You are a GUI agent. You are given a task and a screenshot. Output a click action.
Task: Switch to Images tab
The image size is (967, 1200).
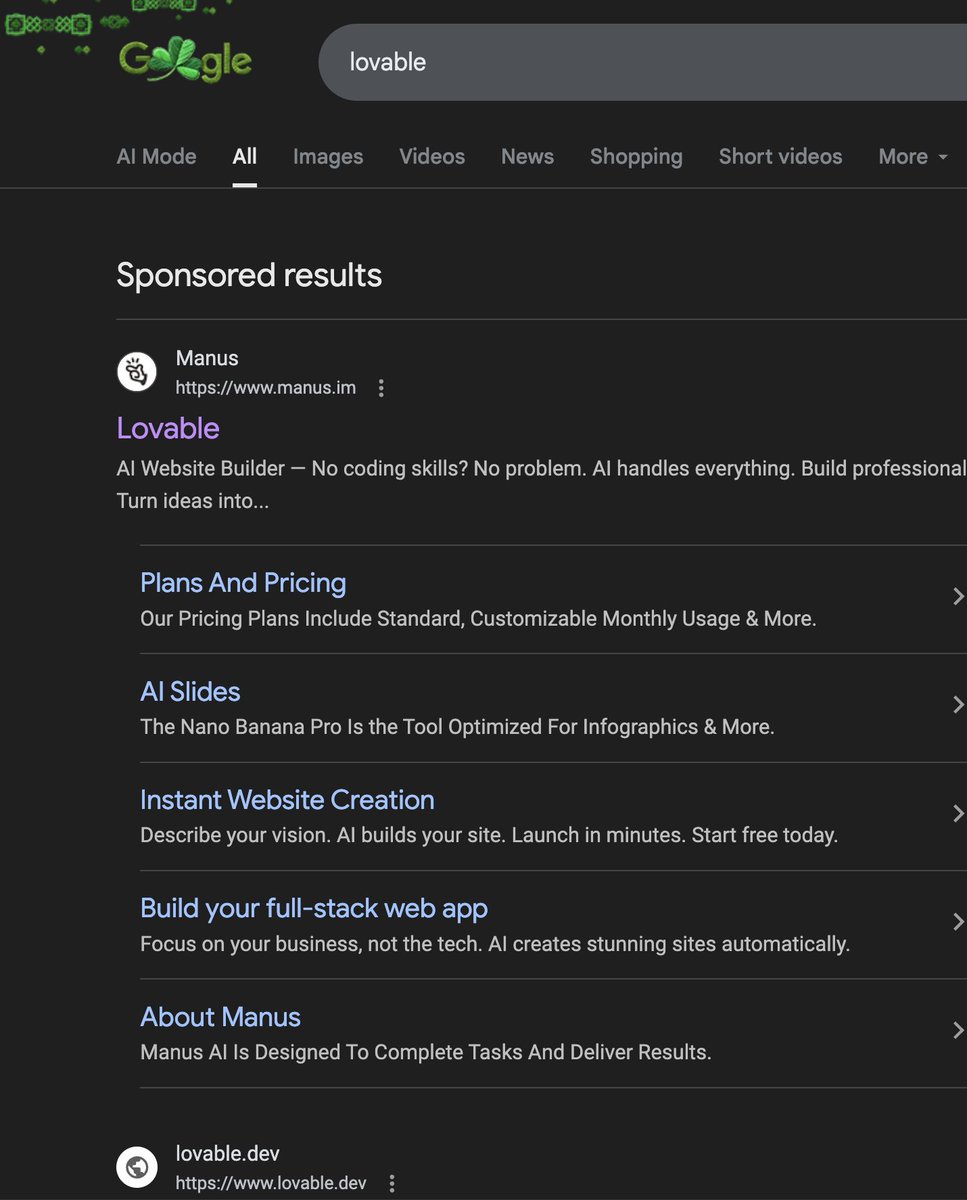click(x=328, y=157)
